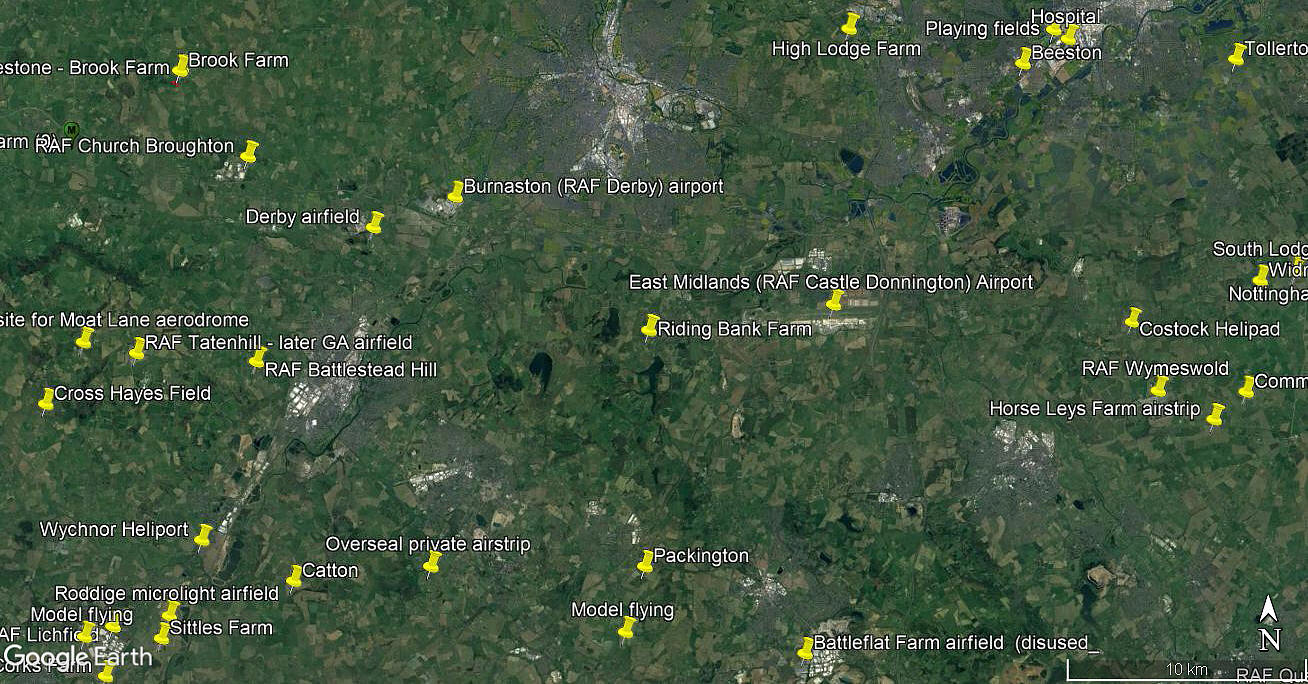Click the Brook Farm yellow pushpin
Screen dimensions: 1308x684
pyautogui.click(x=181, y=66)
